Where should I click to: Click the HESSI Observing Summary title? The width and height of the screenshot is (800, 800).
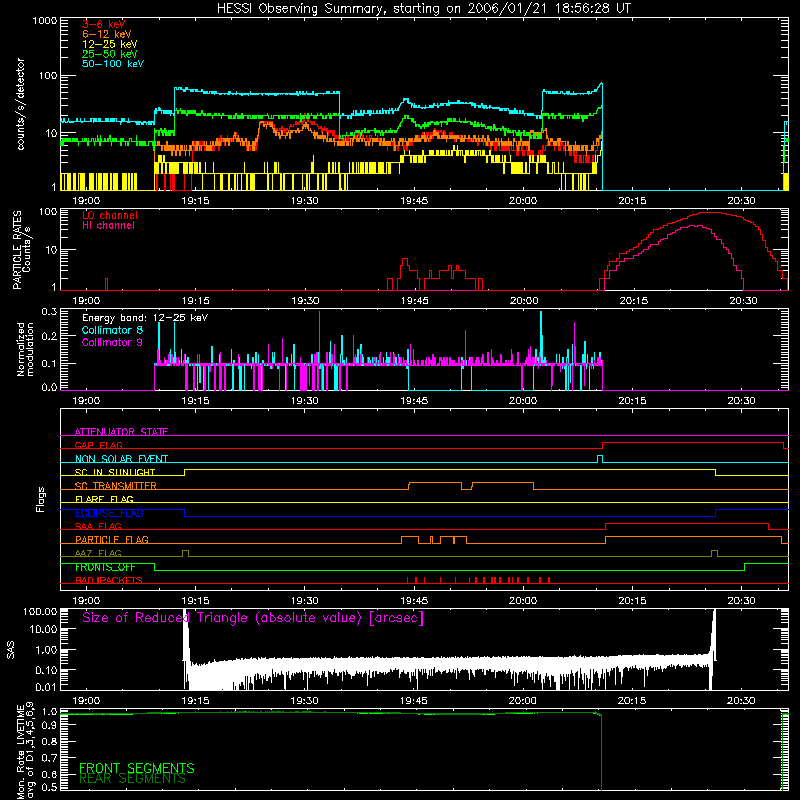pyautogui.click(x=423, y=9)
